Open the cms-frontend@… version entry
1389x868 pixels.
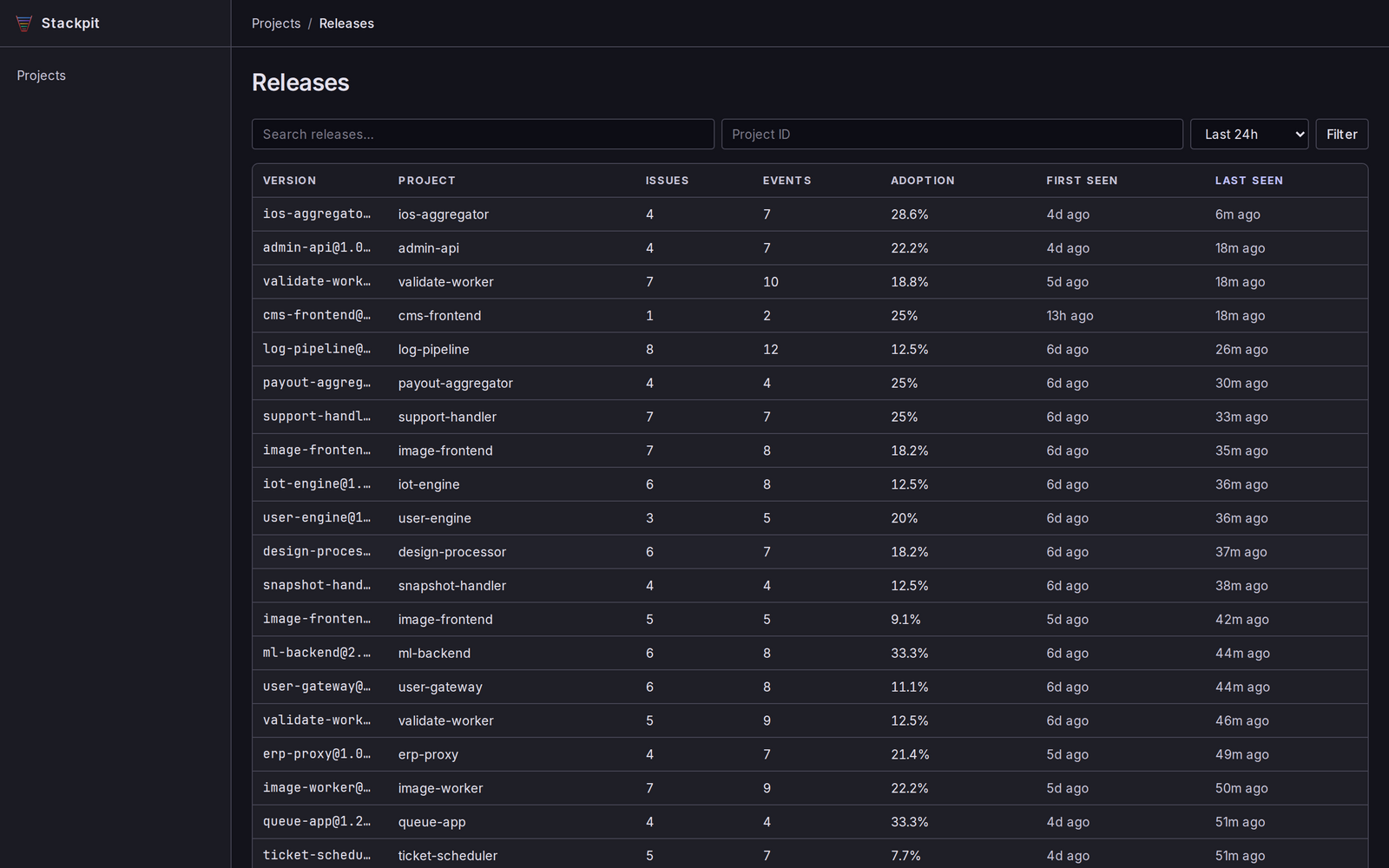pos(317,316)
